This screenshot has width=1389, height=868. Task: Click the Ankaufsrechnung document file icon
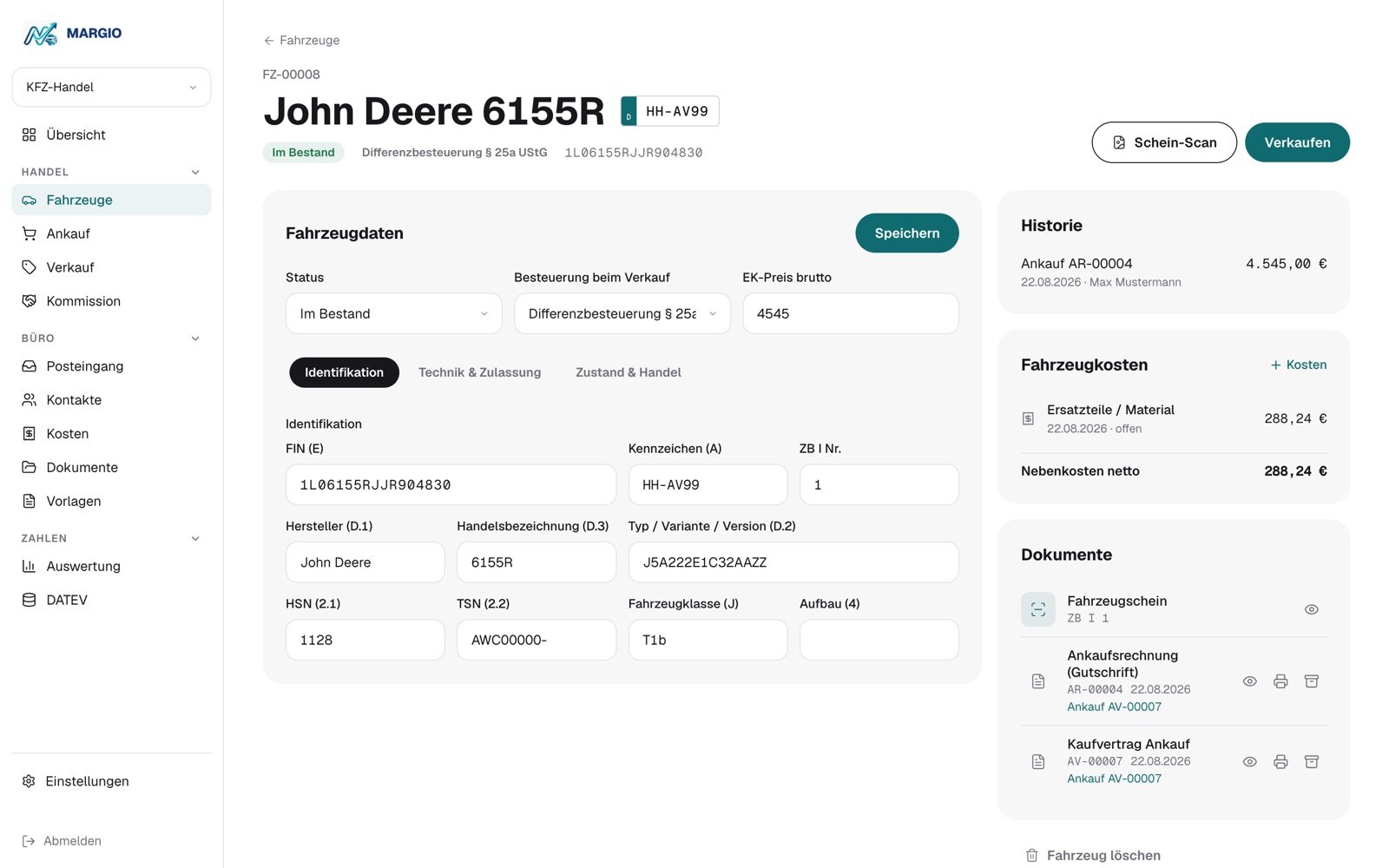tap(1038, 681)
